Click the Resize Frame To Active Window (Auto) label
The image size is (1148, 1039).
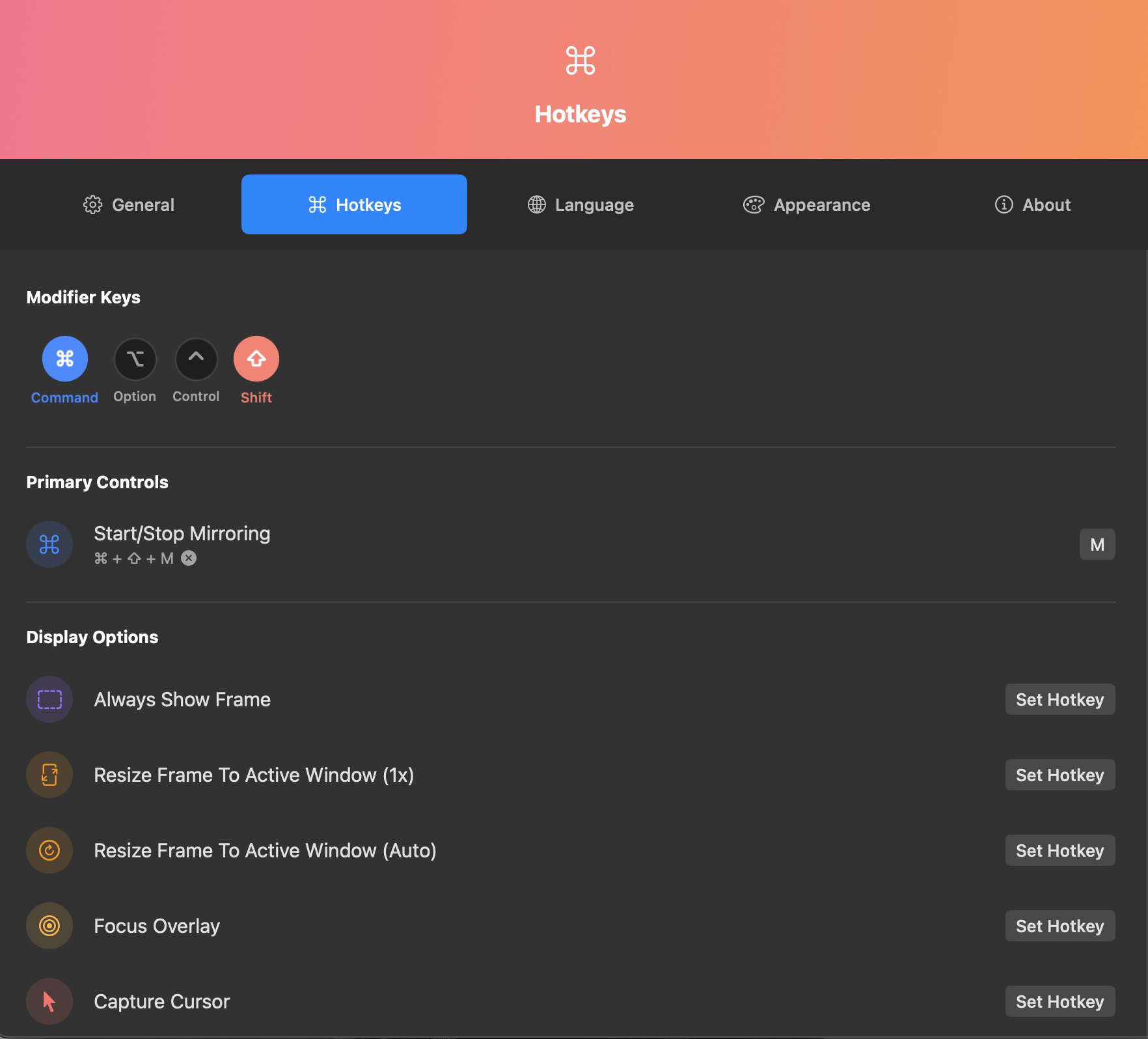click(x=265, y=850)
